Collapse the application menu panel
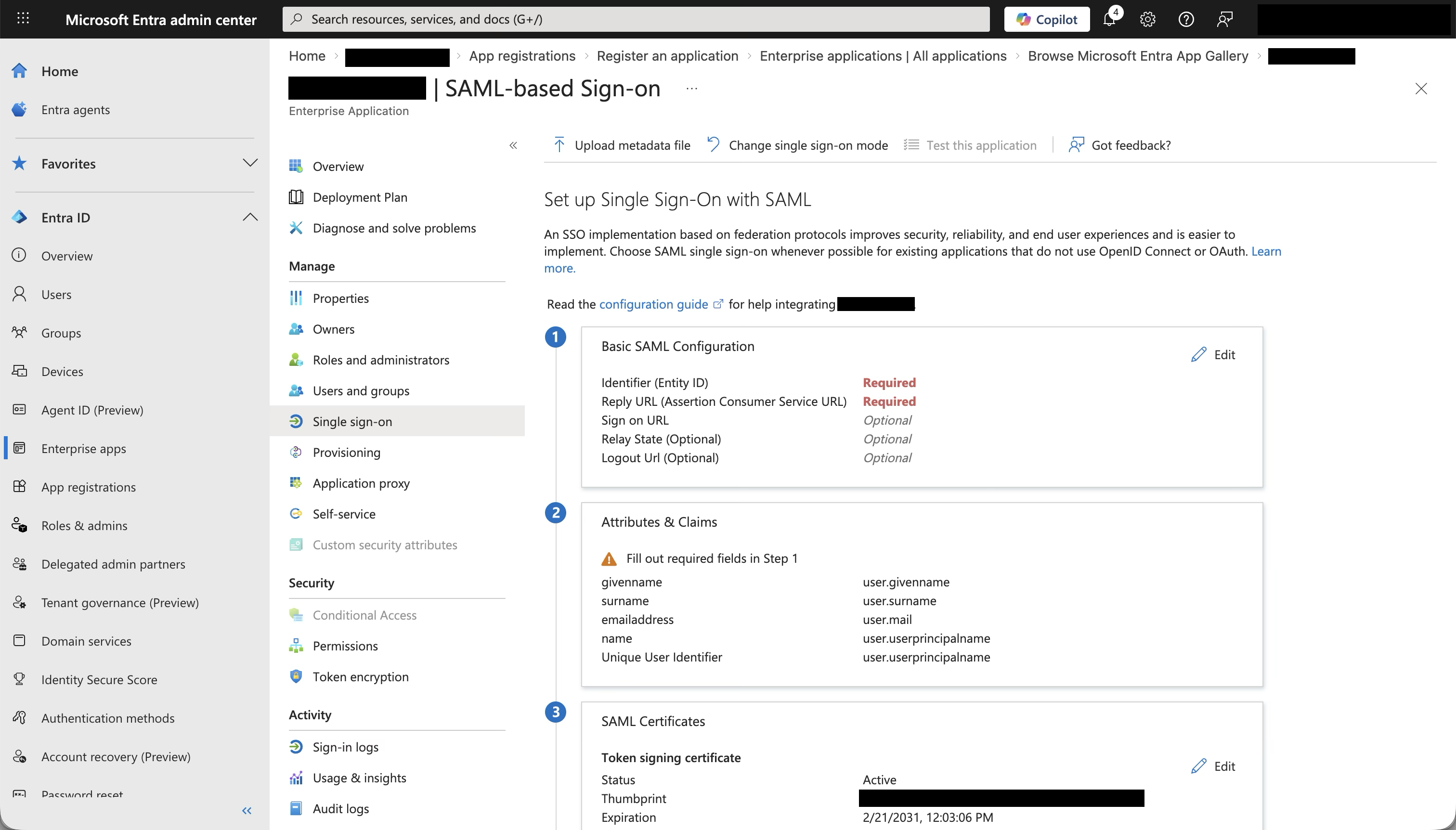 point(513,145)
